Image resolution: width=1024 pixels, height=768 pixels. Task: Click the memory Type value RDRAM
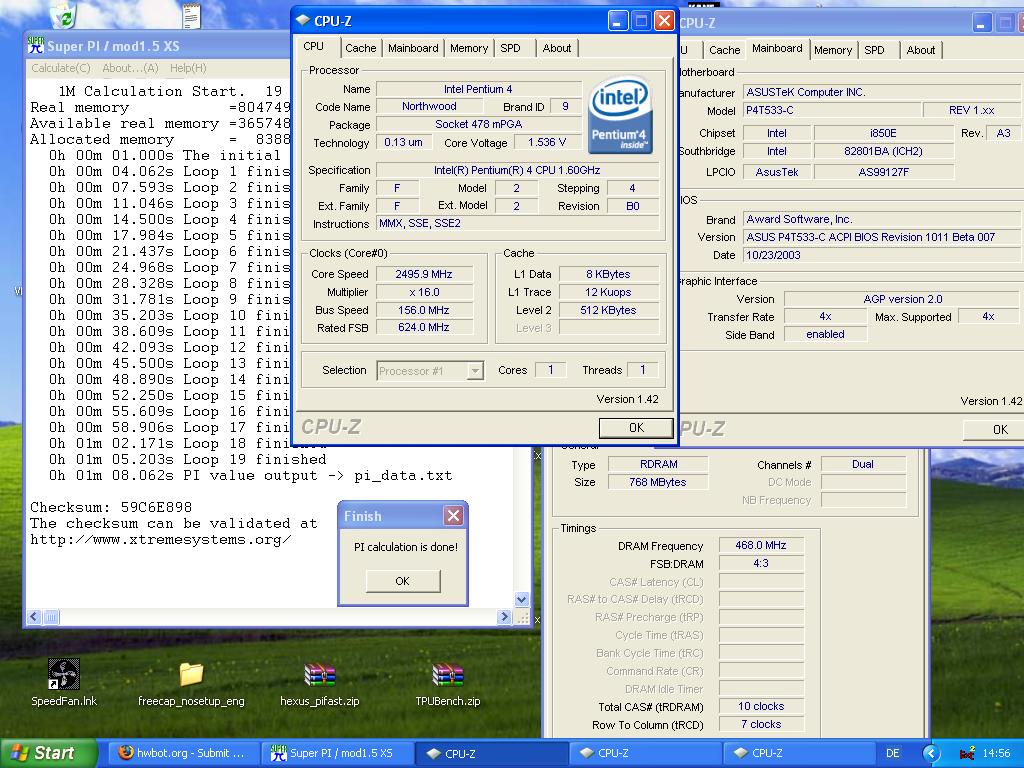click(658, 464)
